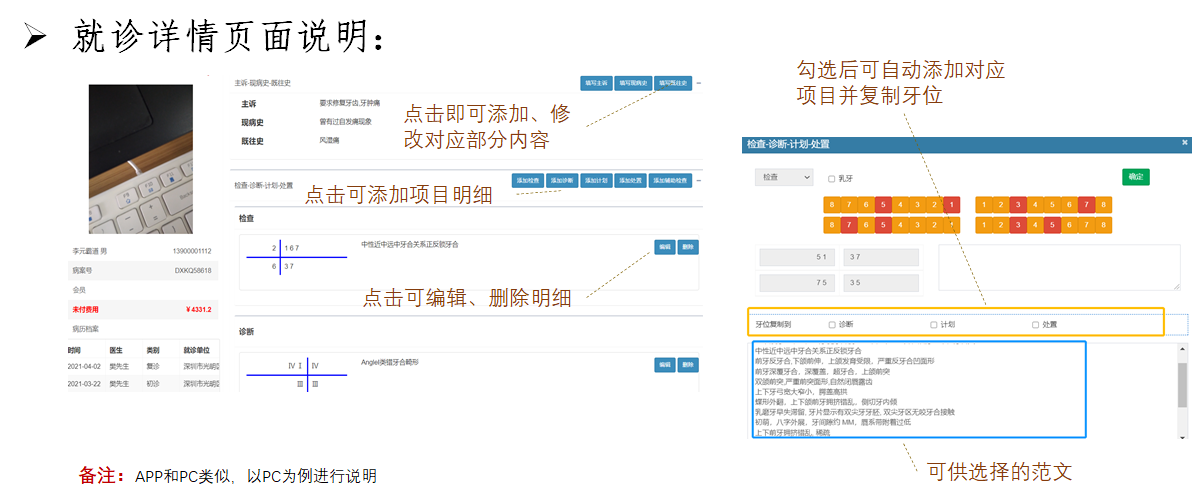
Task: Check 计划 in the 牙位复制到 row
Action: (x=934, y=324)
